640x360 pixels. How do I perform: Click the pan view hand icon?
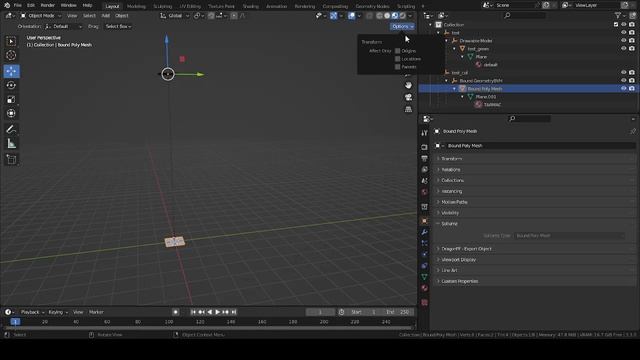pyautogui.click(x=408, y=85)
